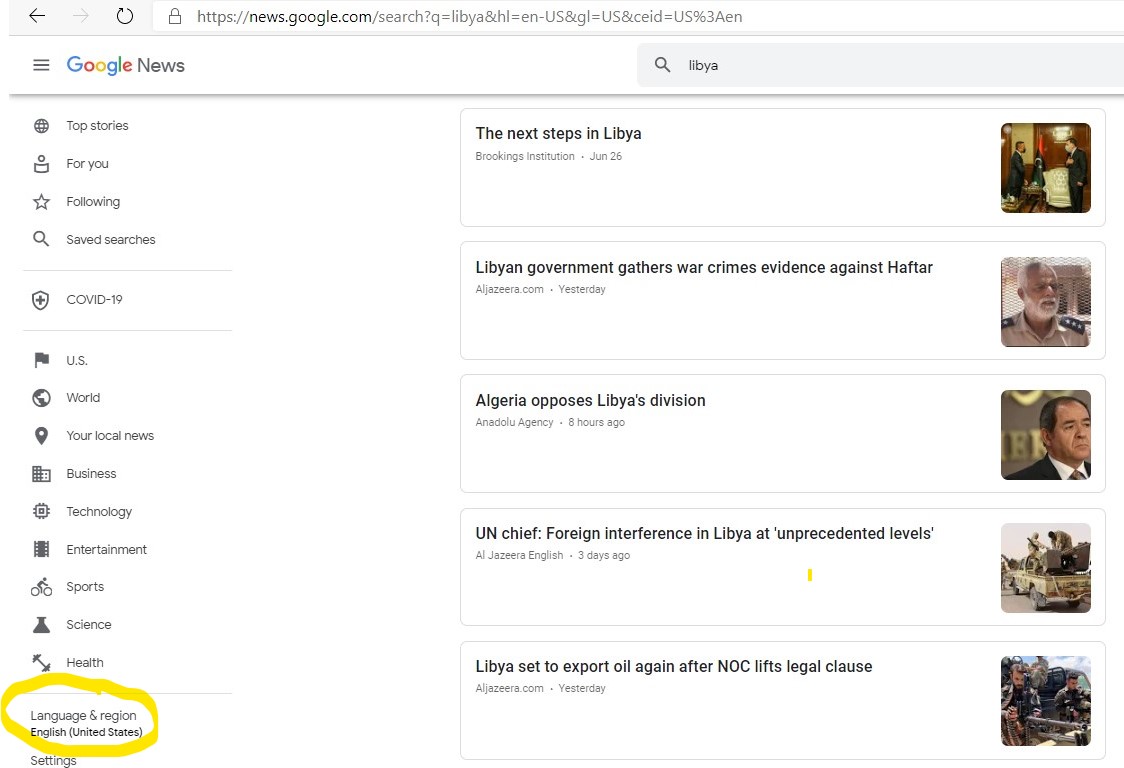Open 'UN chief: Foreign interference in Libya' article

tap(704, 534)
